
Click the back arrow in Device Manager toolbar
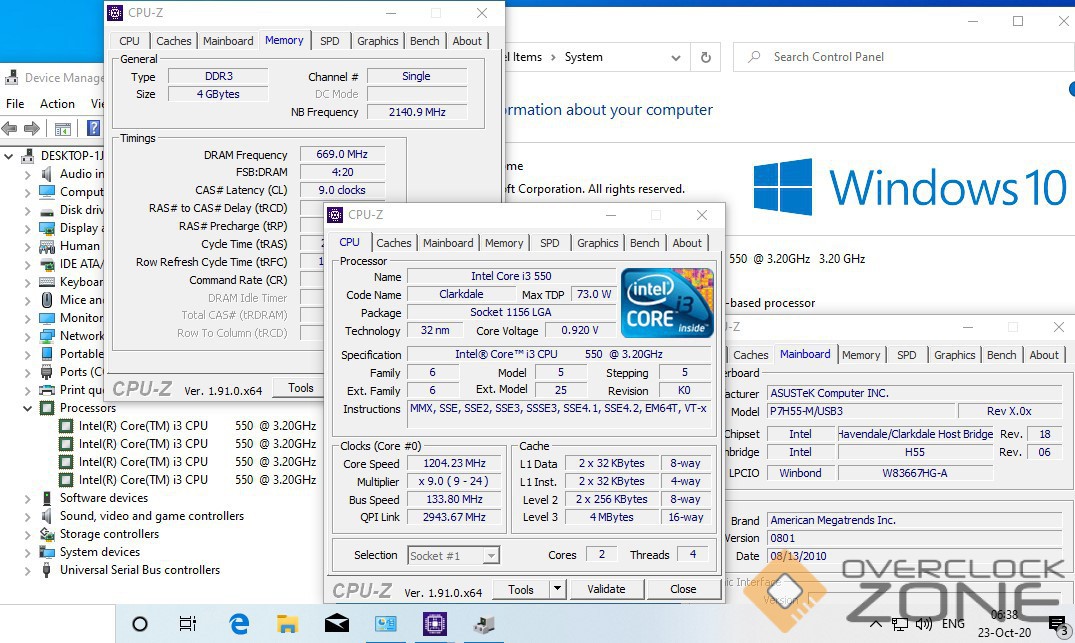pyautogui.click(x=10, y=128)
